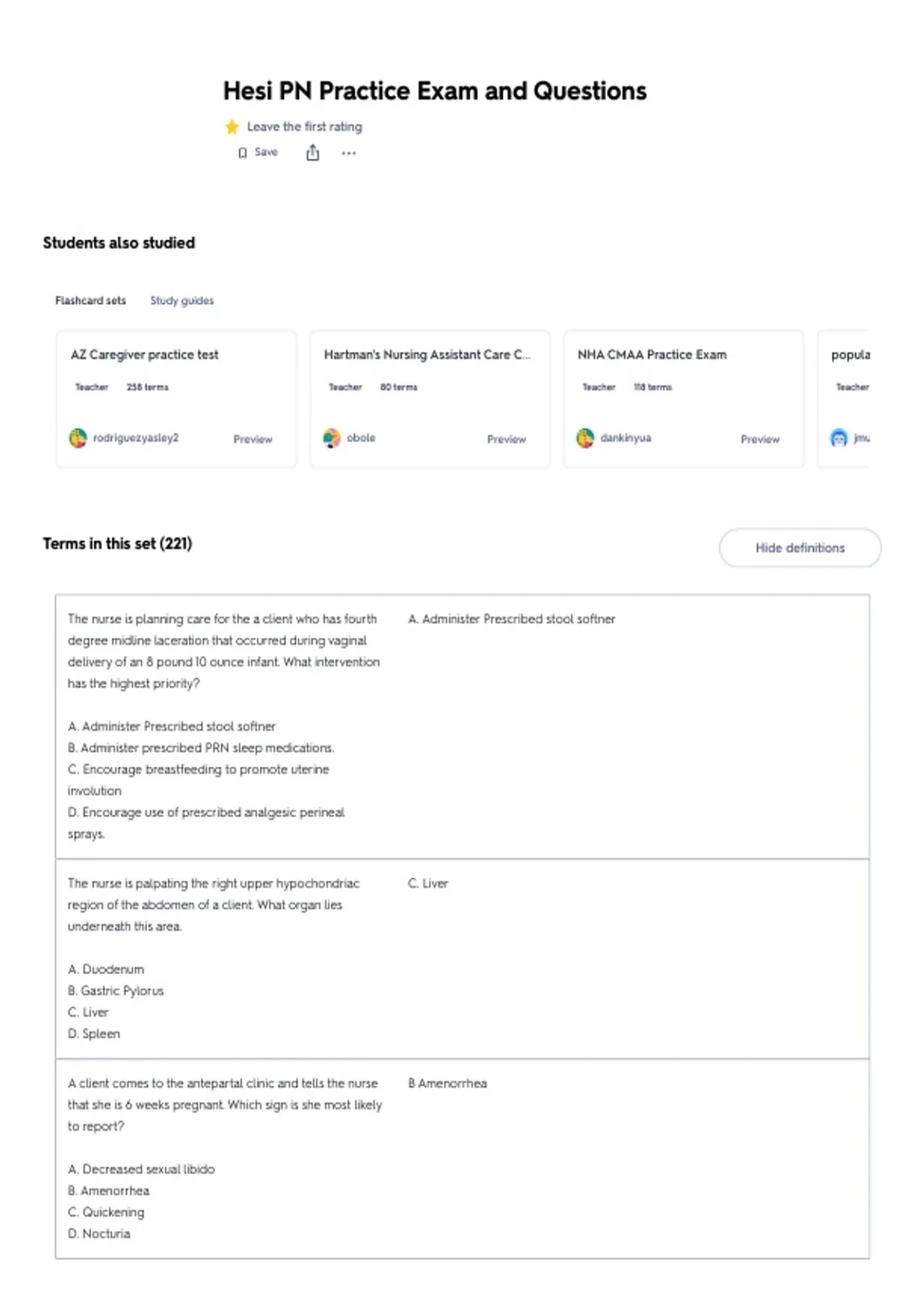
Task: Preview AZ Caregiver practice test
Action: (253, 439)
